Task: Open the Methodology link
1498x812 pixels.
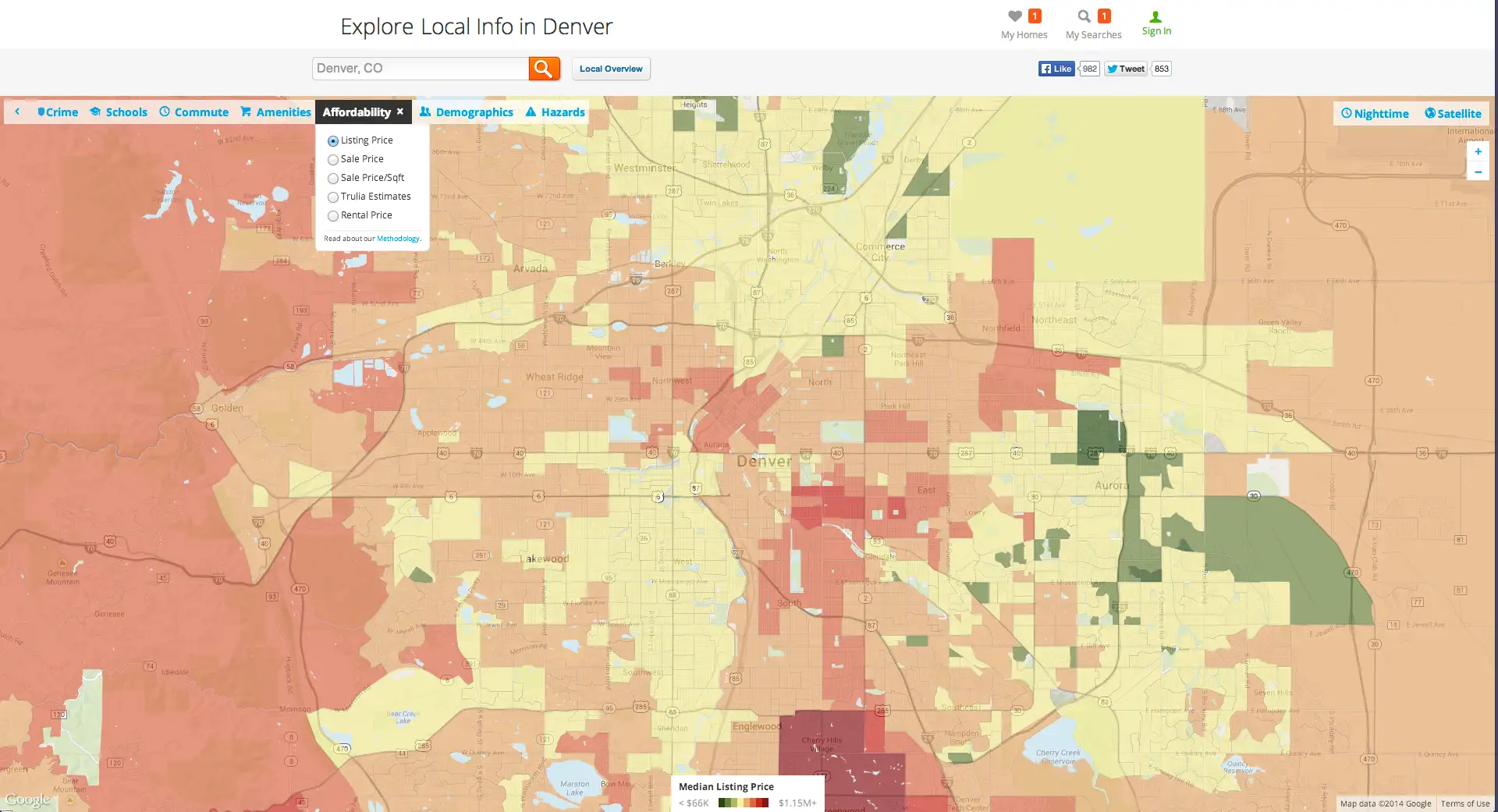Action: pyautogui.click(x=398, y=239)
